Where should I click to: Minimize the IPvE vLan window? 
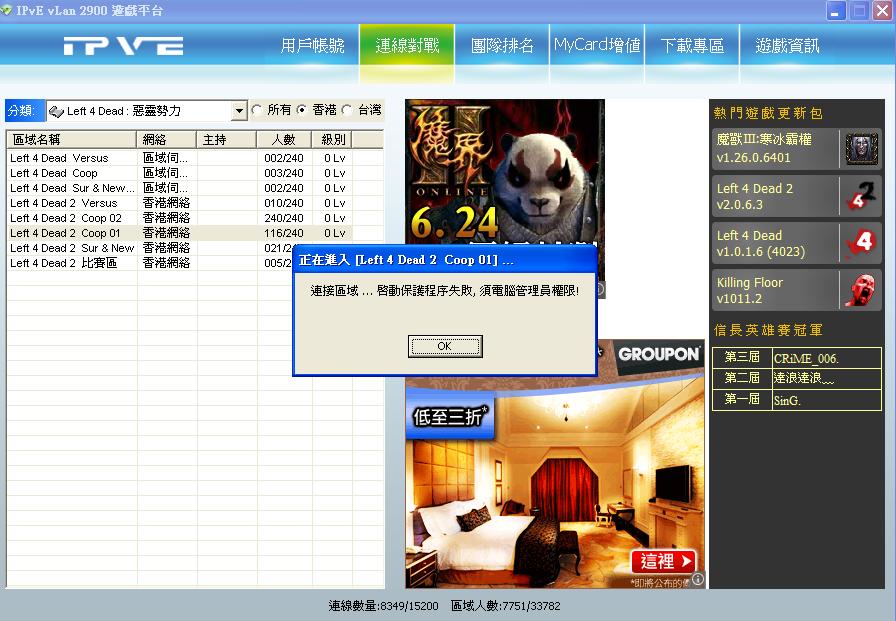835,11
